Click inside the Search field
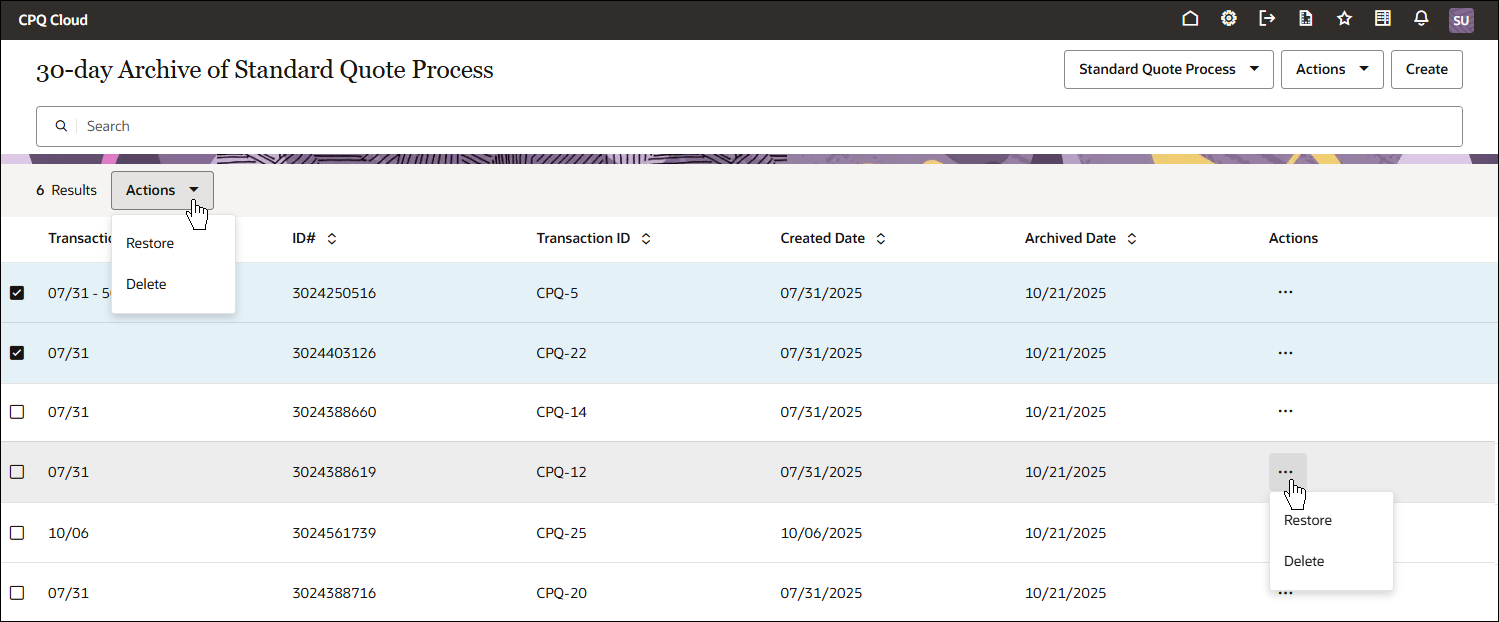The image size is (1499, 622). [x=400, y=126]
